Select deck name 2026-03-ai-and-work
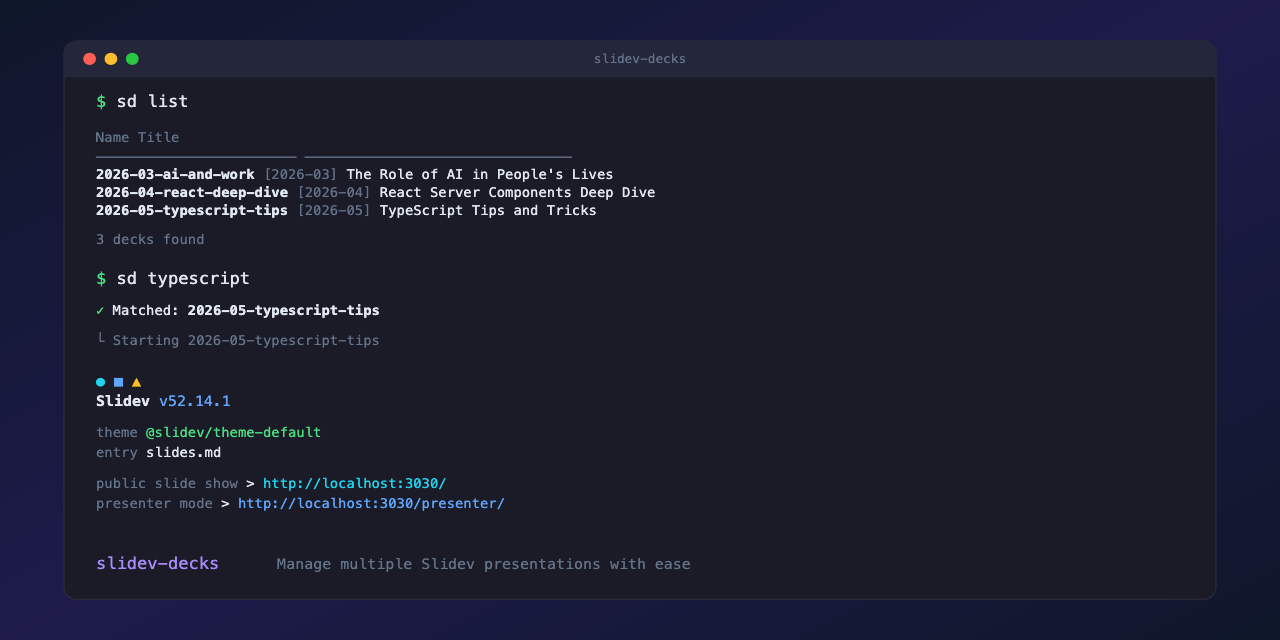1280x640 pixels. point(175,174)
